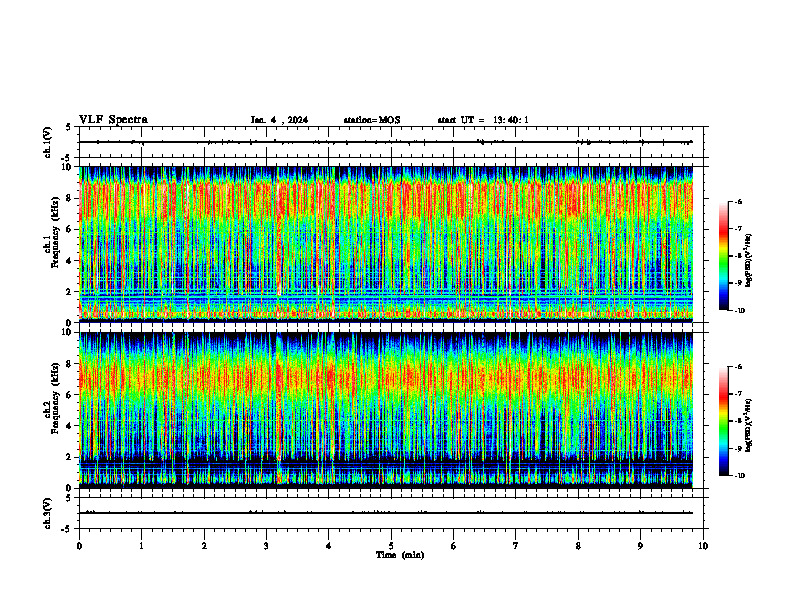Click the date label 'Jan. 4, 2024'
The height and width of the screenshot is (612, 792).
(279, 120)
